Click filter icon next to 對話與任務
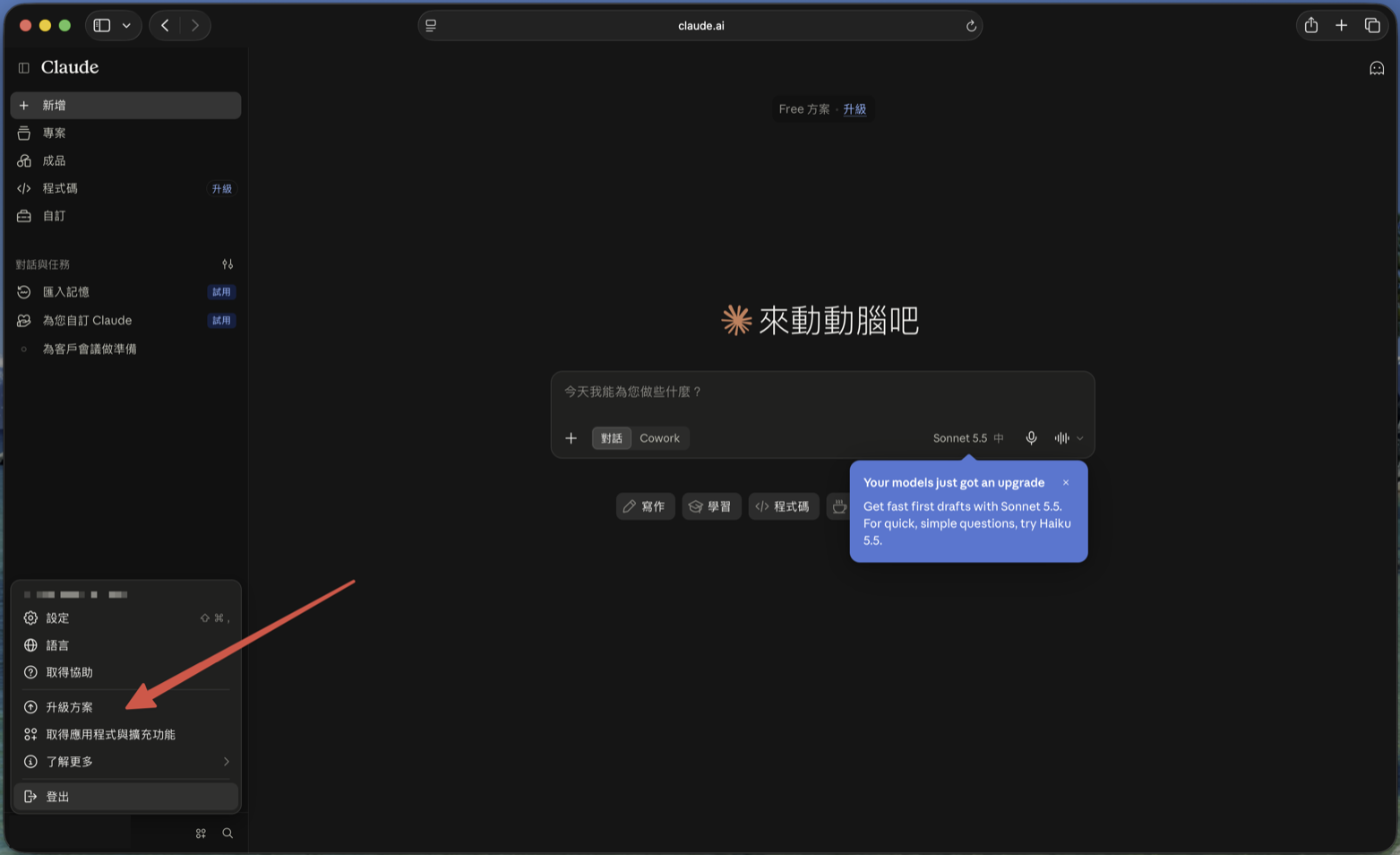Image resolution: width=1400 pixels, height=855 pixels. click(x=228, y=264)
